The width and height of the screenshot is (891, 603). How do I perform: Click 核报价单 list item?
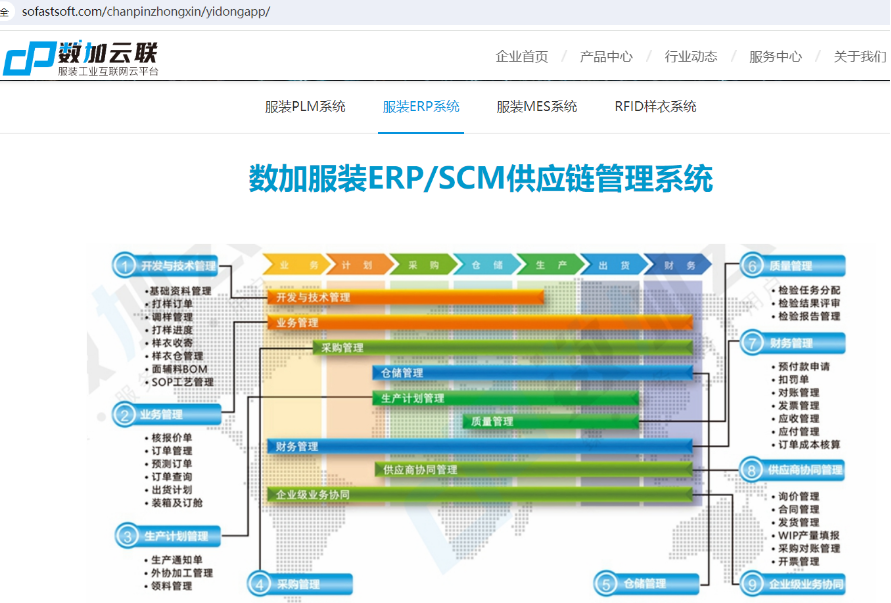point(170,438)
